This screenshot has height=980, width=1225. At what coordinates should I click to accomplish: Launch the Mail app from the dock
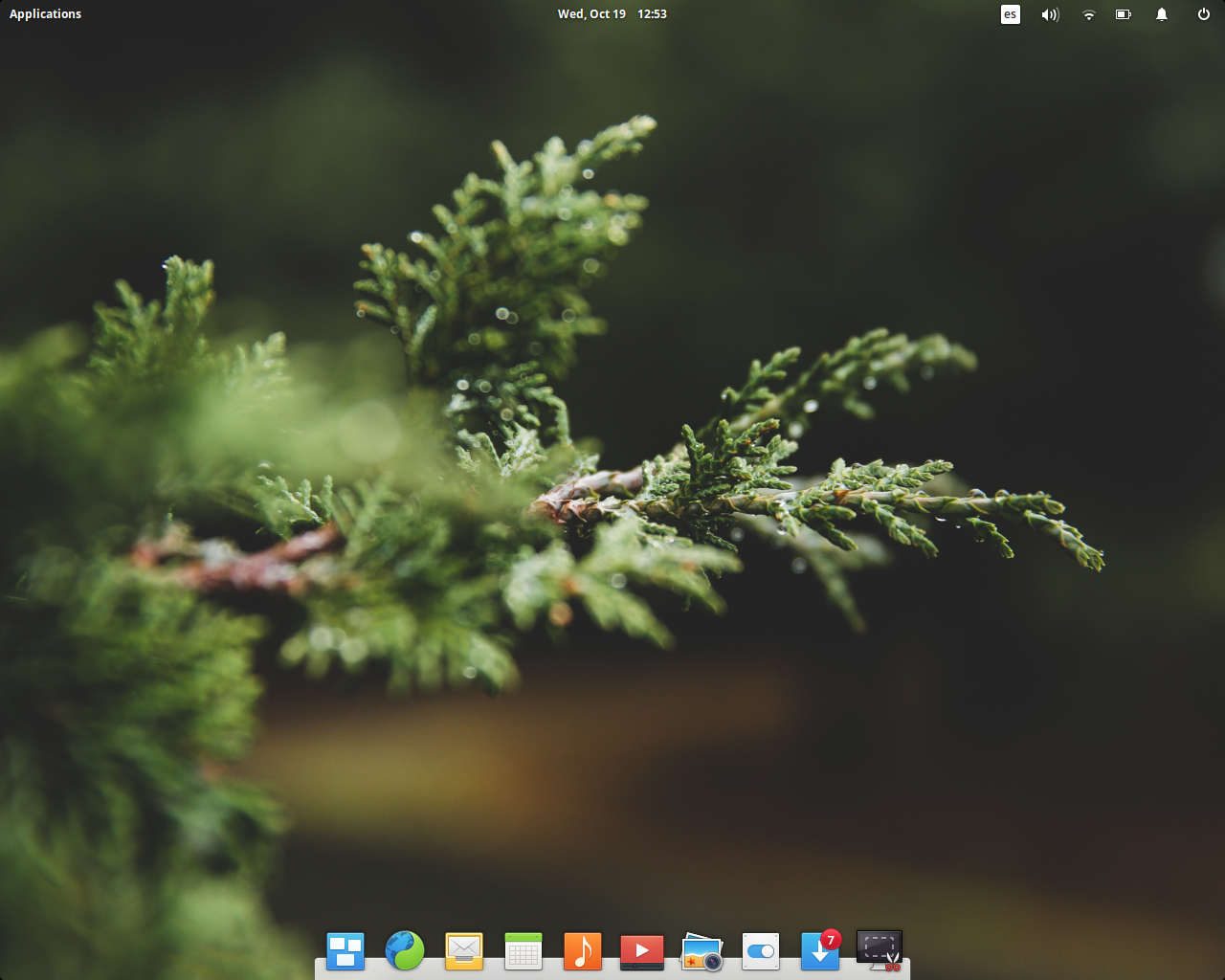point(464,951)
